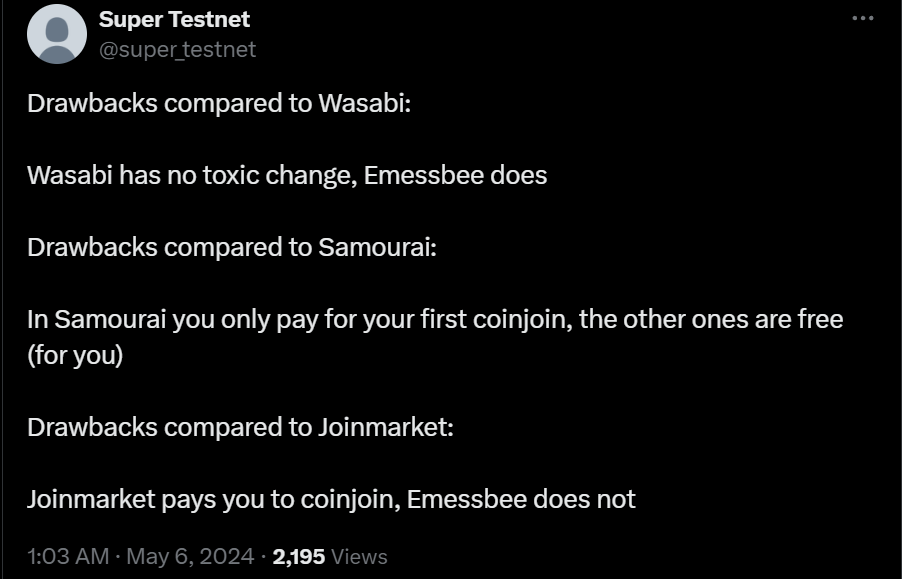This screenshot has height=579, width=902.
Task: Open the three-dot more options menu
Action: pos(862,18)
